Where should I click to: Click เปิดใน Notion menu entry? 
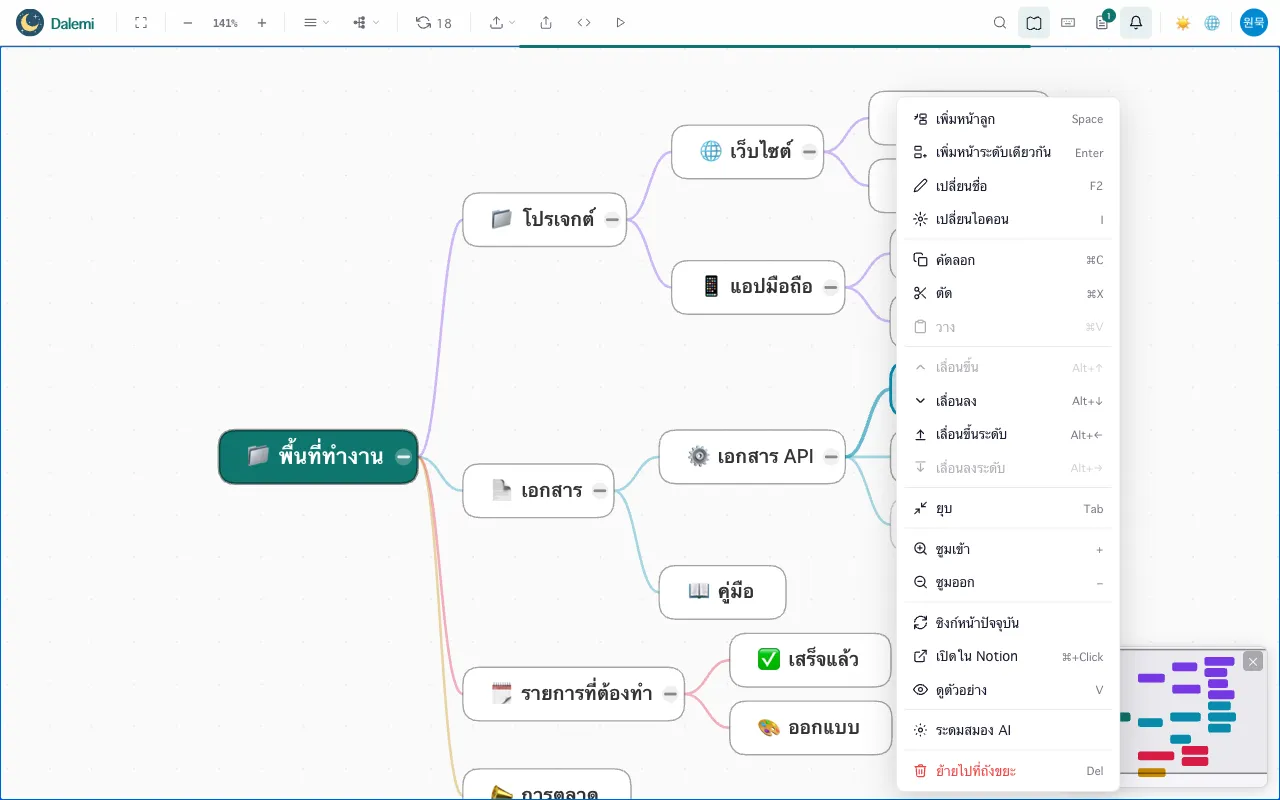click(x=1008, y=656)
